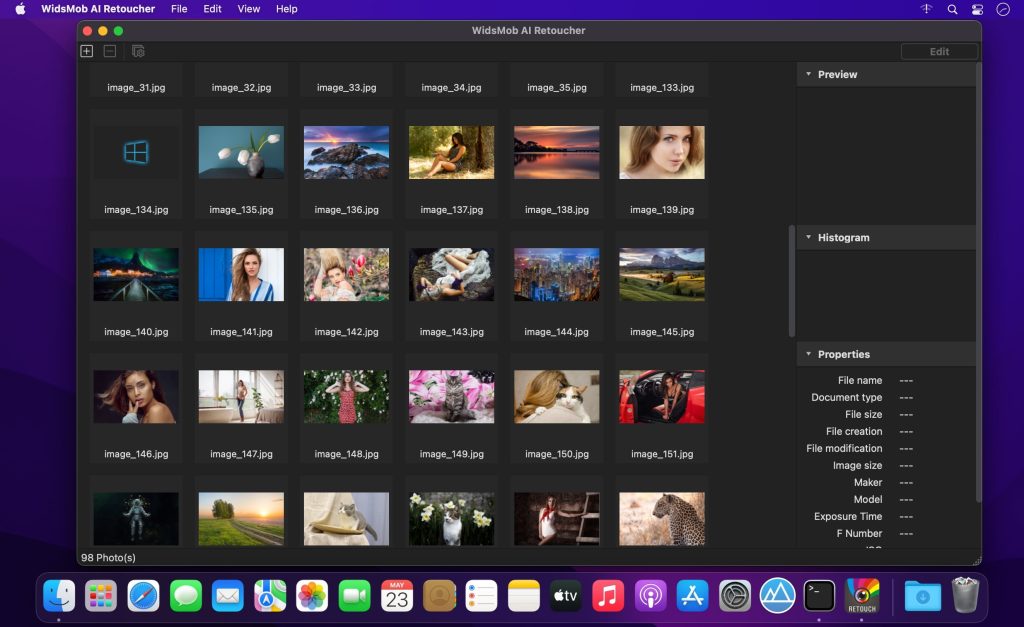Click the Remove photo minus icon

pos(112,50)
